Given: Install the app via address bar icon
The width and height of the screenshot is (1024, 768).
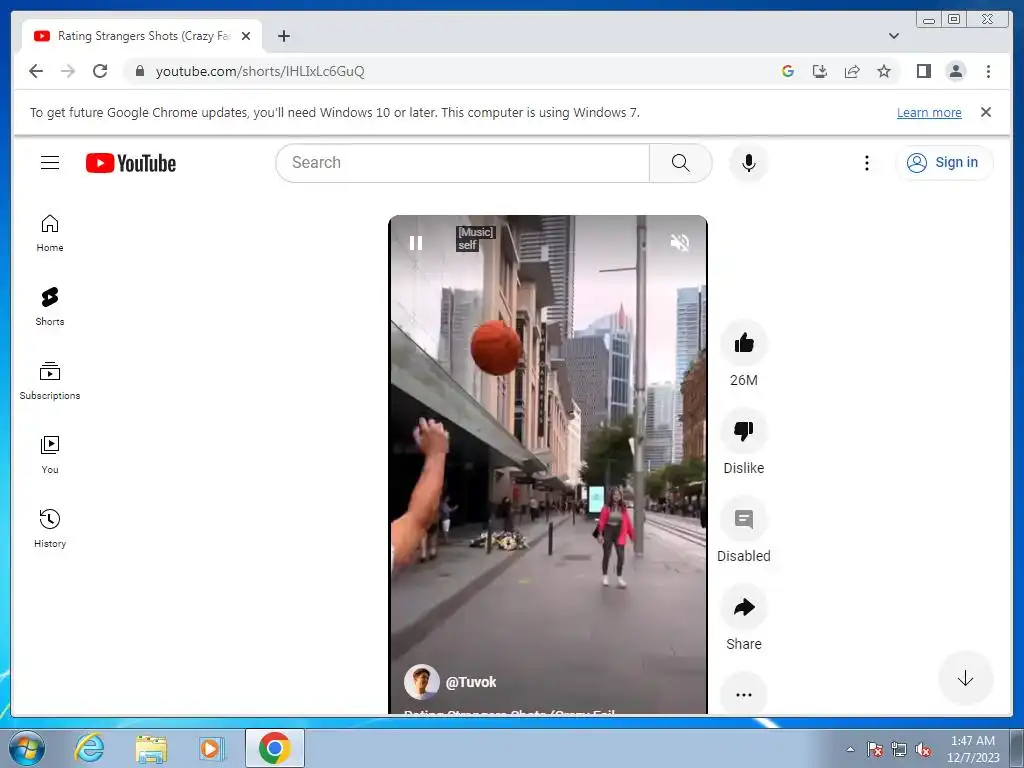Looking at the screenshot, I should 820,71.
